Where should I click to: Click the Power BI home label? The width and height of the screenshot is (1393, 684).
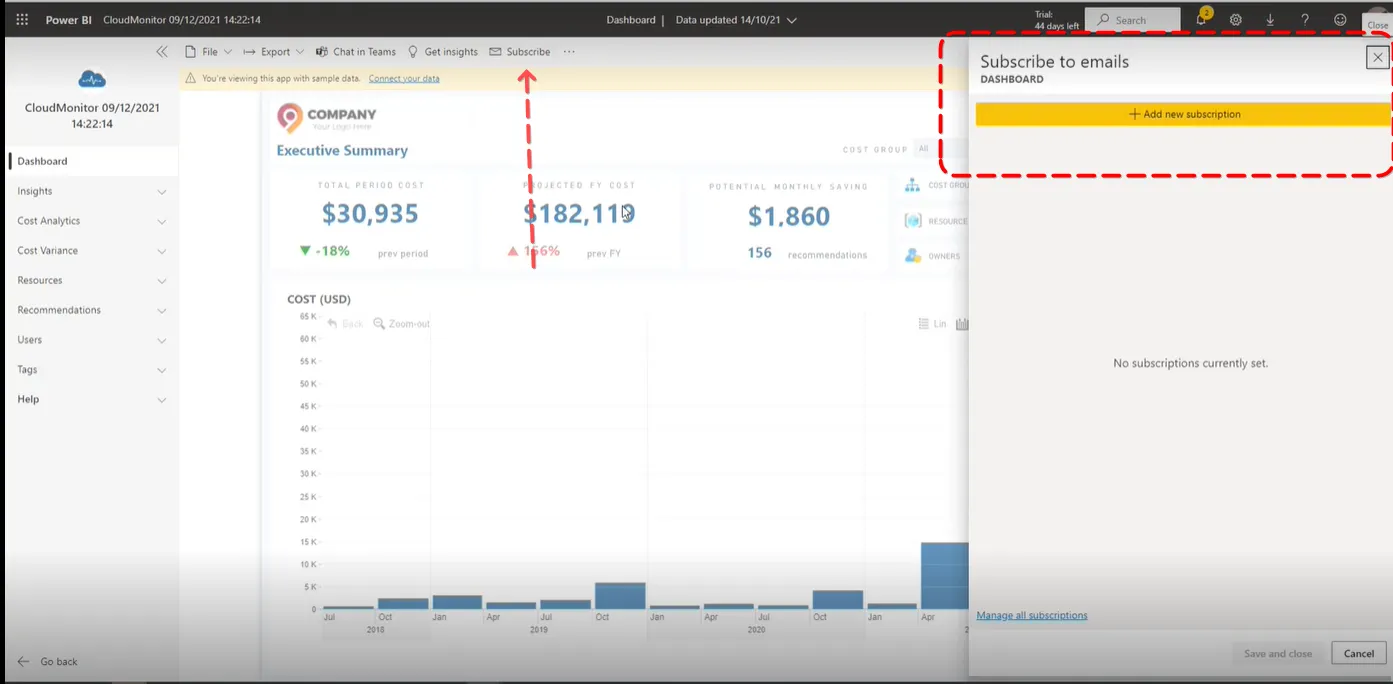(x=68, y=20)
